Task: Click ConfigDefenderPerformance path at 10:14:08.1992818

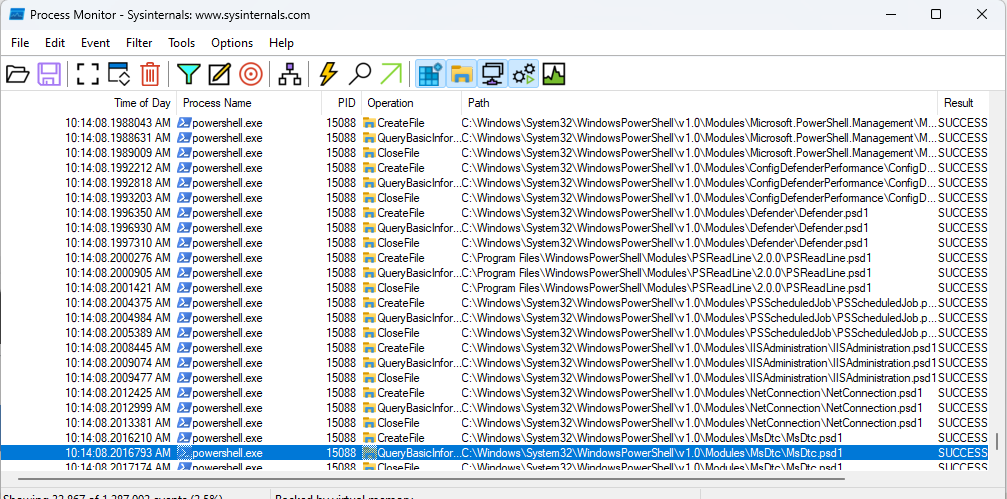Action: (699, 183)
